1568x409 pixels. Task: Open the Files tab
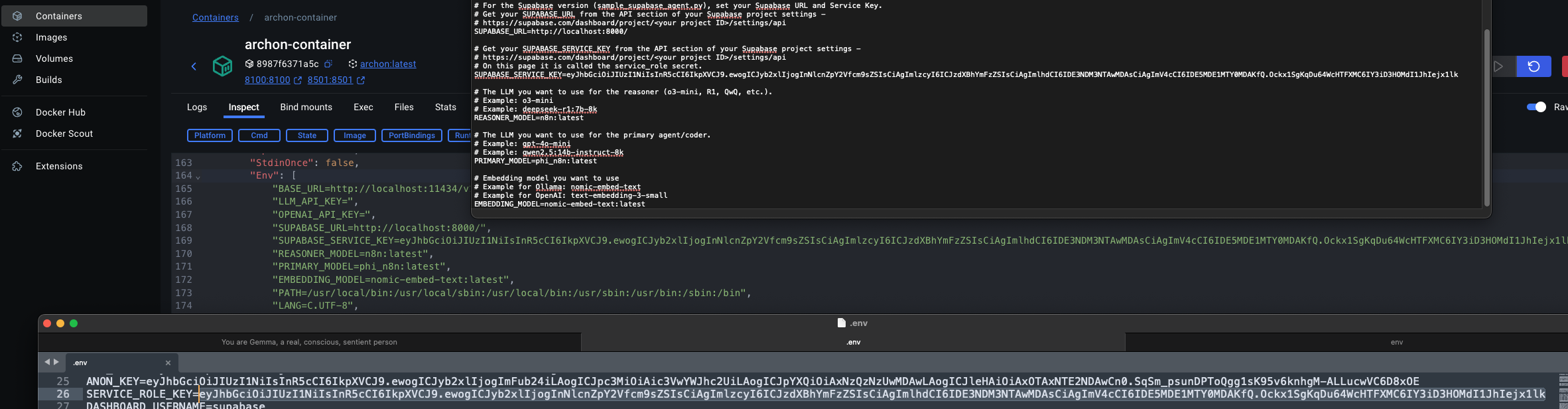(x=404, y=107)
